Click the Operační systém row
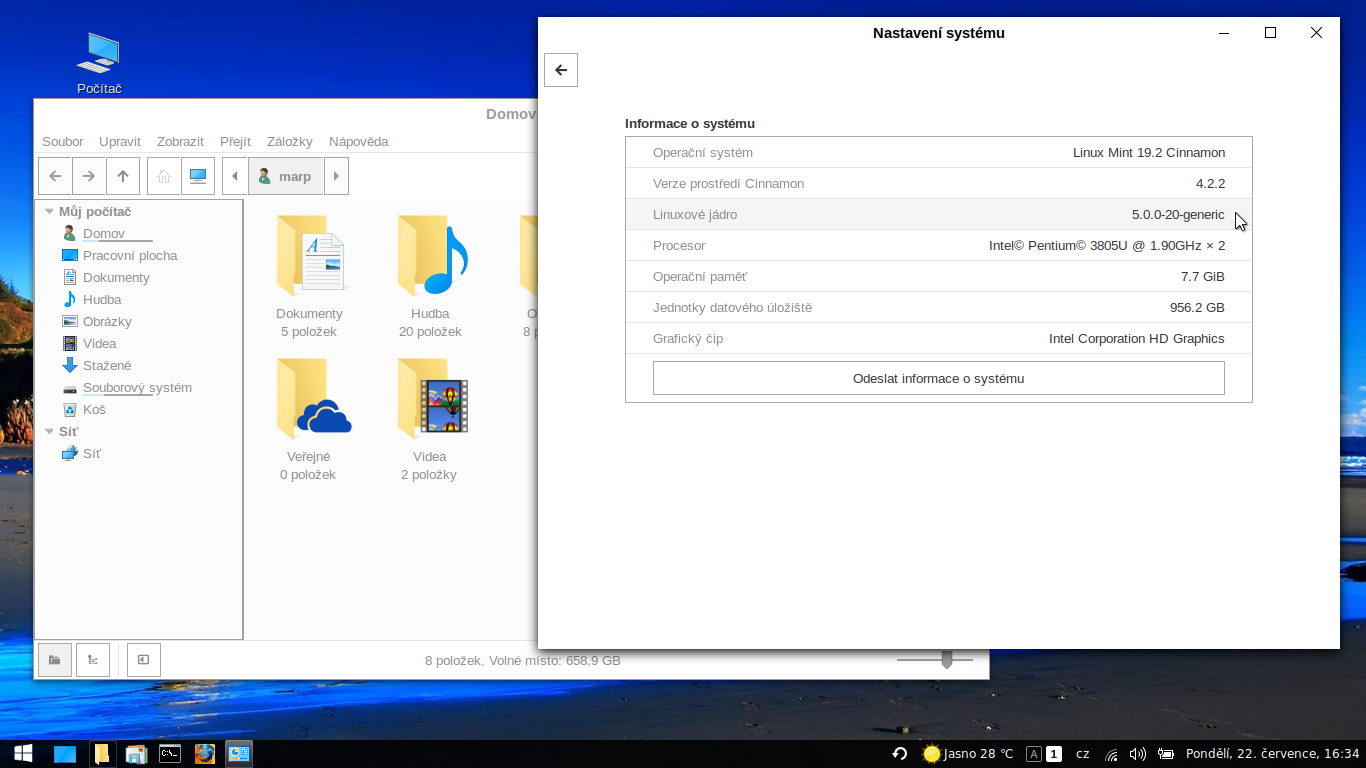The image size is (1366, 768). coord(938,153)
